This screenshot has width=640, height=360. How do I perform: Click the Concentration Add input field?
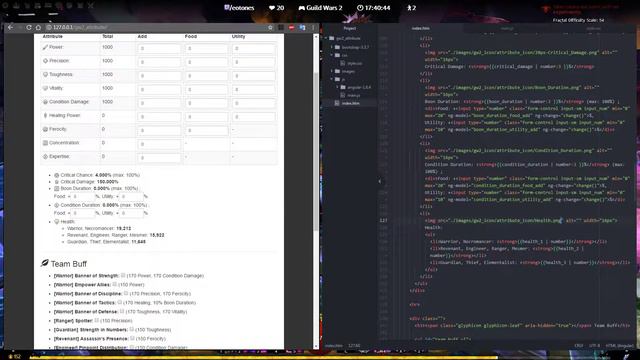[x=159, y=144]
